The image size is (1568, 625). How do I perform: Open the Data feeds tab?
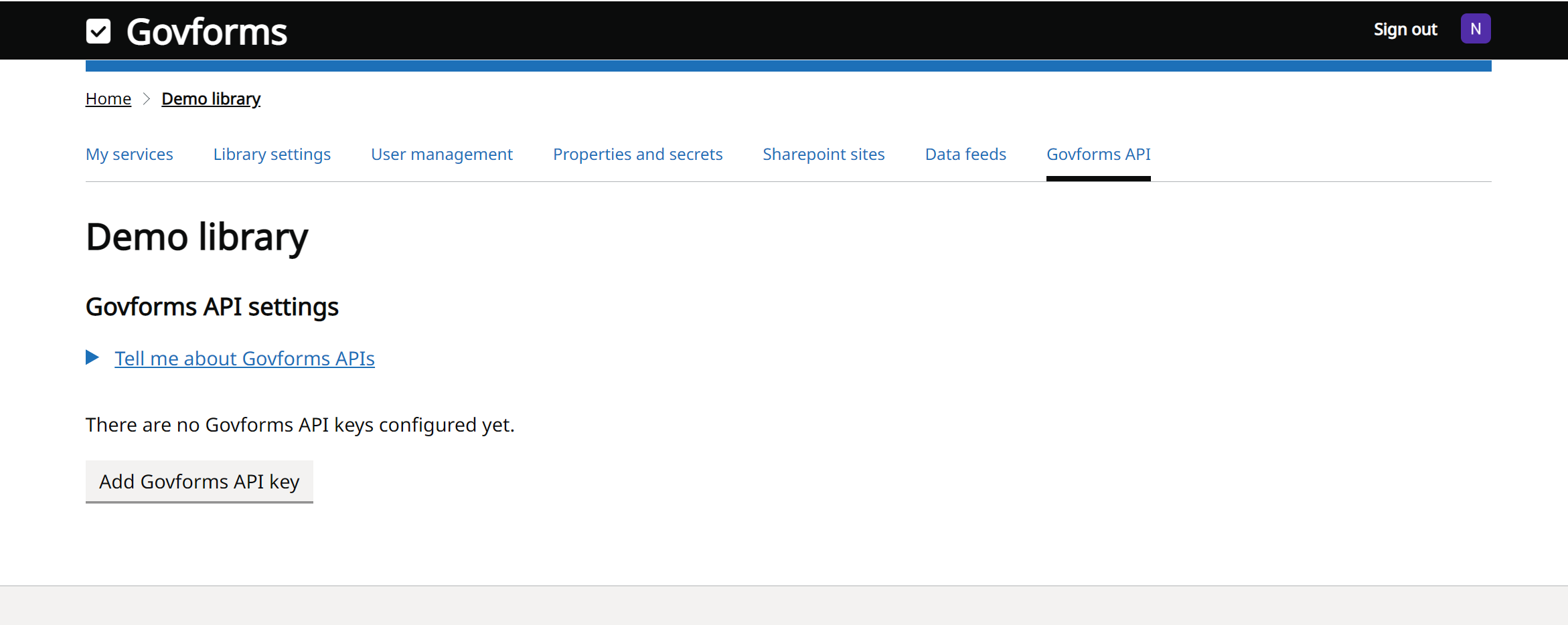pos(965,155)
